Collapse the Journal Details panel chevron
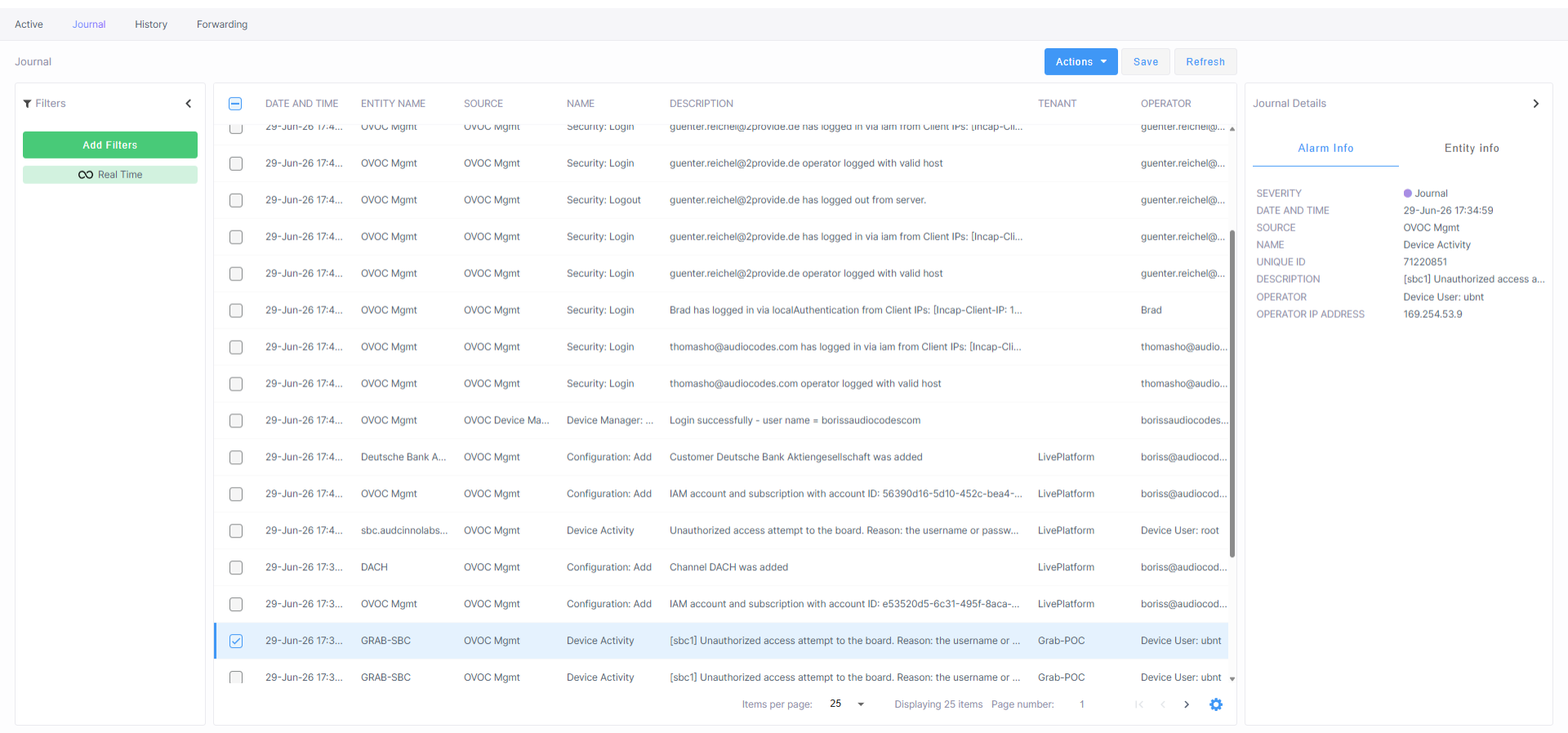1568x733 pixels. click(1535, 104)
